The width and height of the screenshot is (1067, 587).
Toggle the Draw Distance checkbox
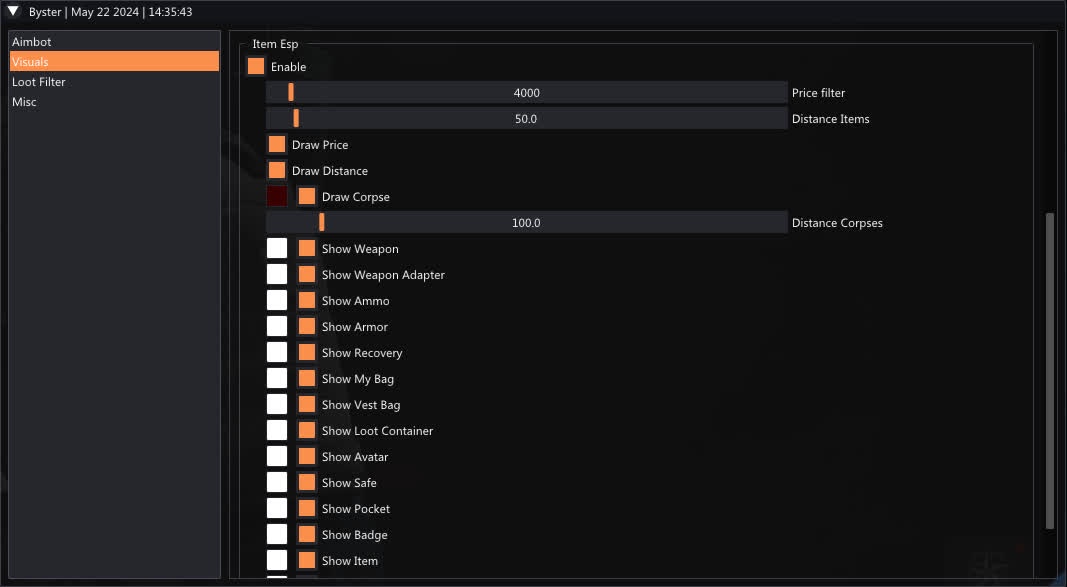click(277, 171)
